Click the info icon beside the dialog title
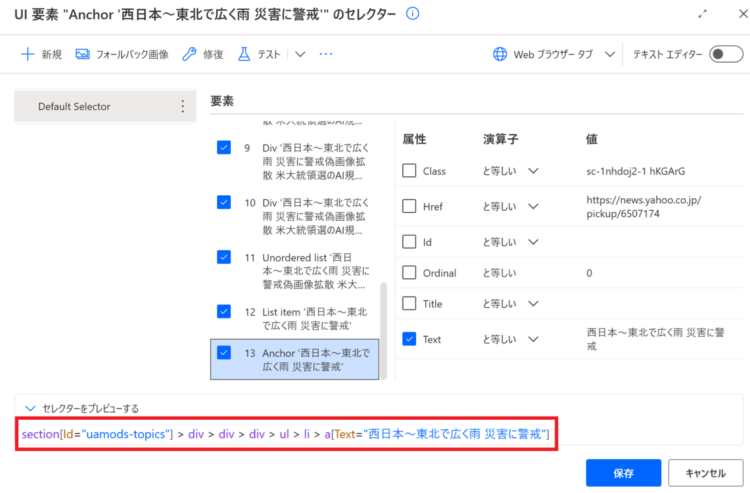Viewport: 750px width, 493px height. (412, 14)
